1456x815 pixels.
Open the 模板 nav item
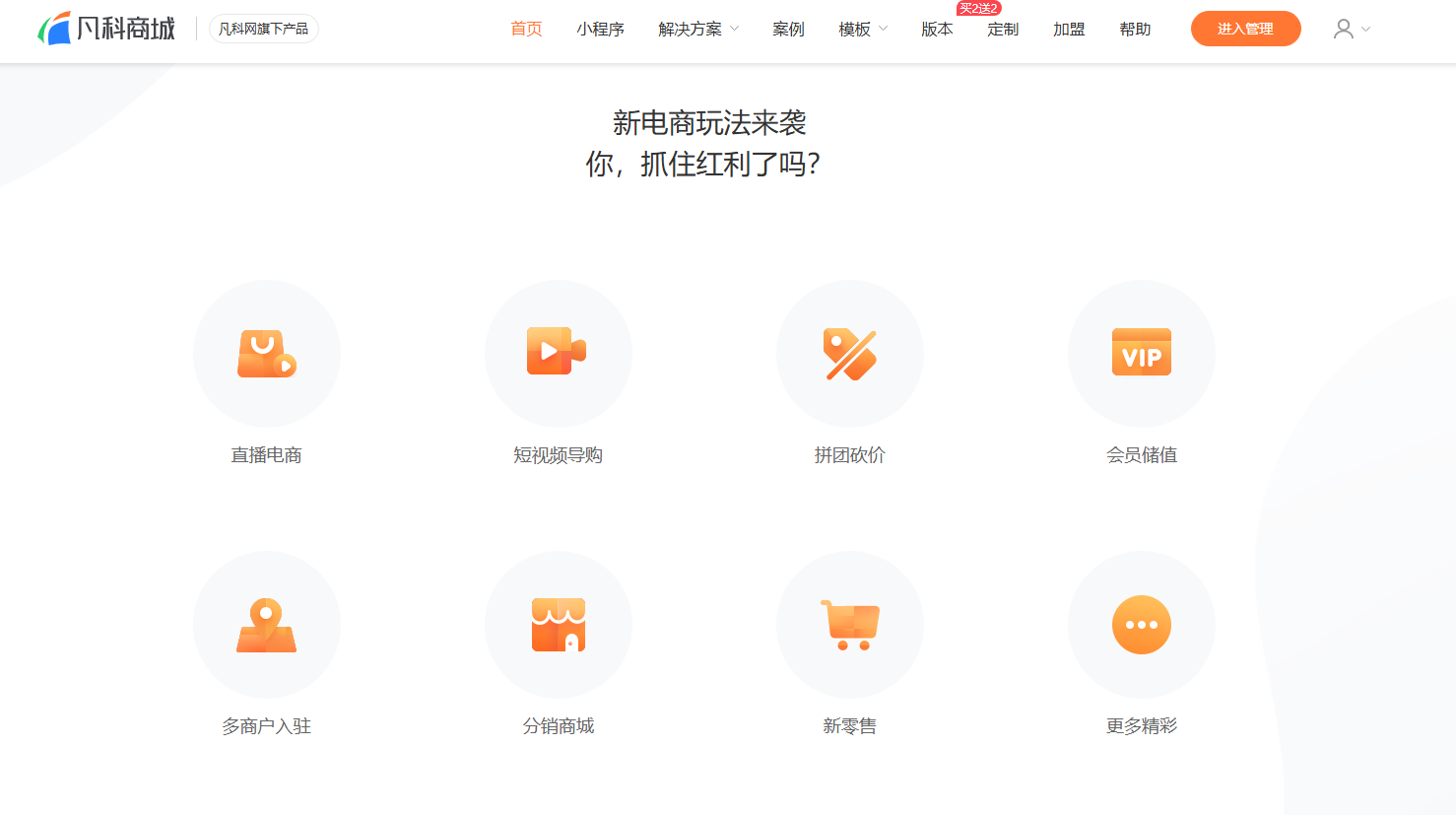855,29
